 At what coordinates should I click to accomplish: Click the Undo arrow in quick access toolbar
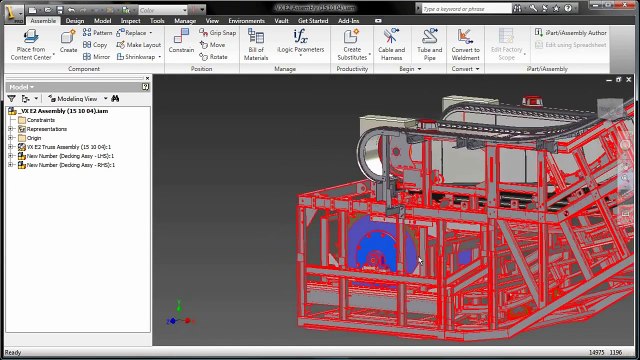[71, 9]
